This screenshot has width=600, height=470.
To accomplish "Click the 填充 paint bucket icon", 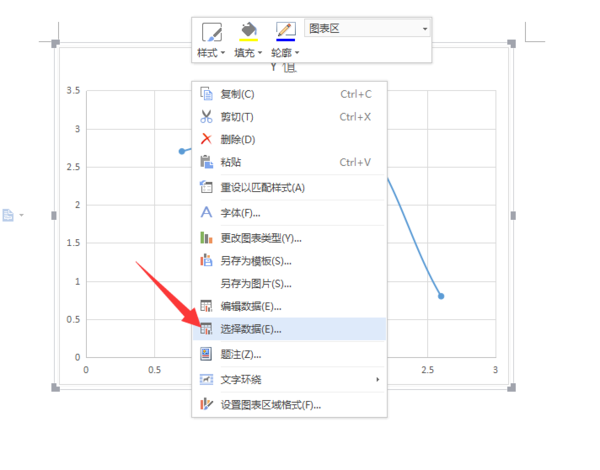I will point(249,29).
